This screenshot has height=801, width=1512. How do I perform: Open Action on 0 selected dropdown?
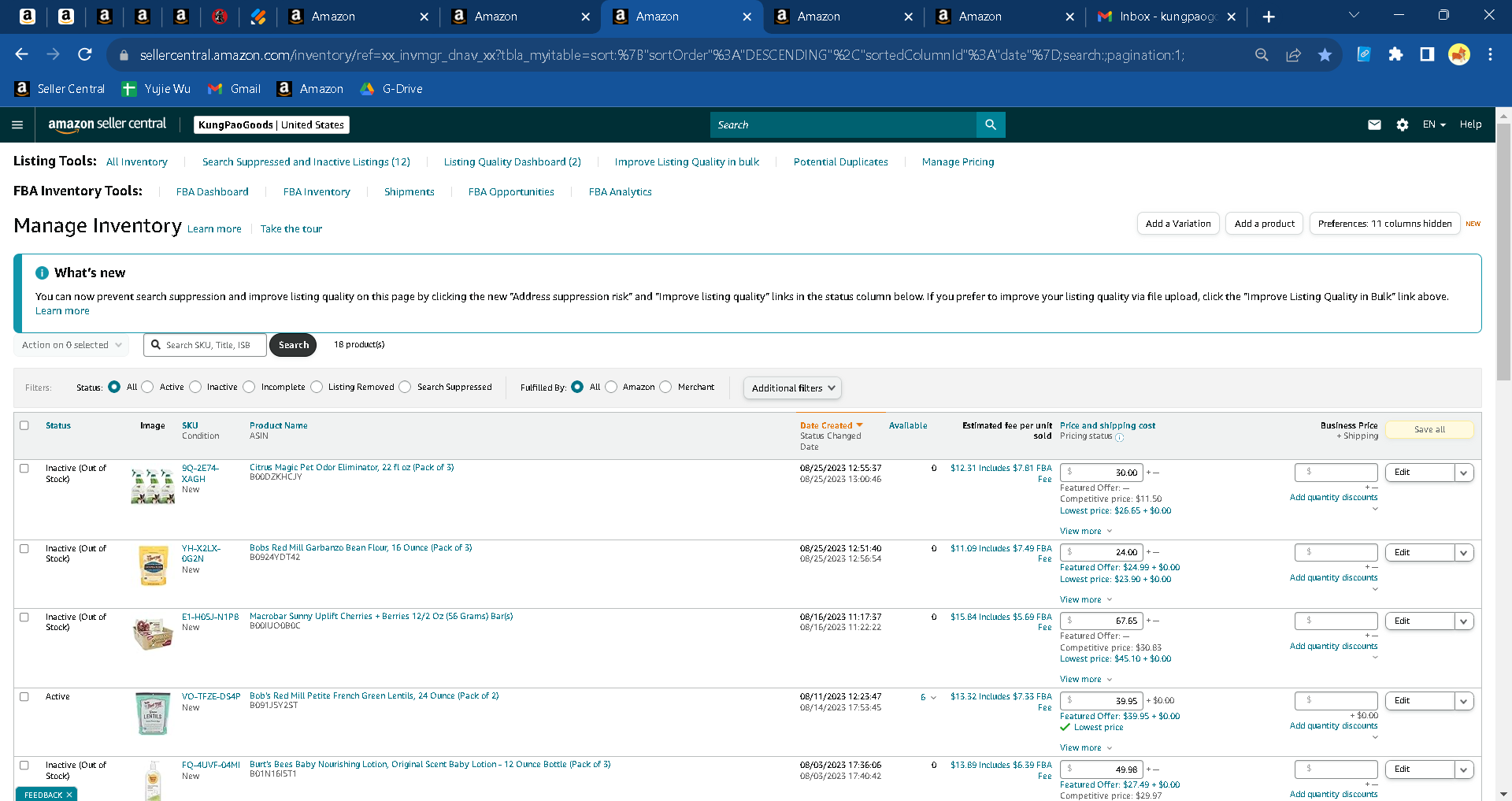(72, 345)
